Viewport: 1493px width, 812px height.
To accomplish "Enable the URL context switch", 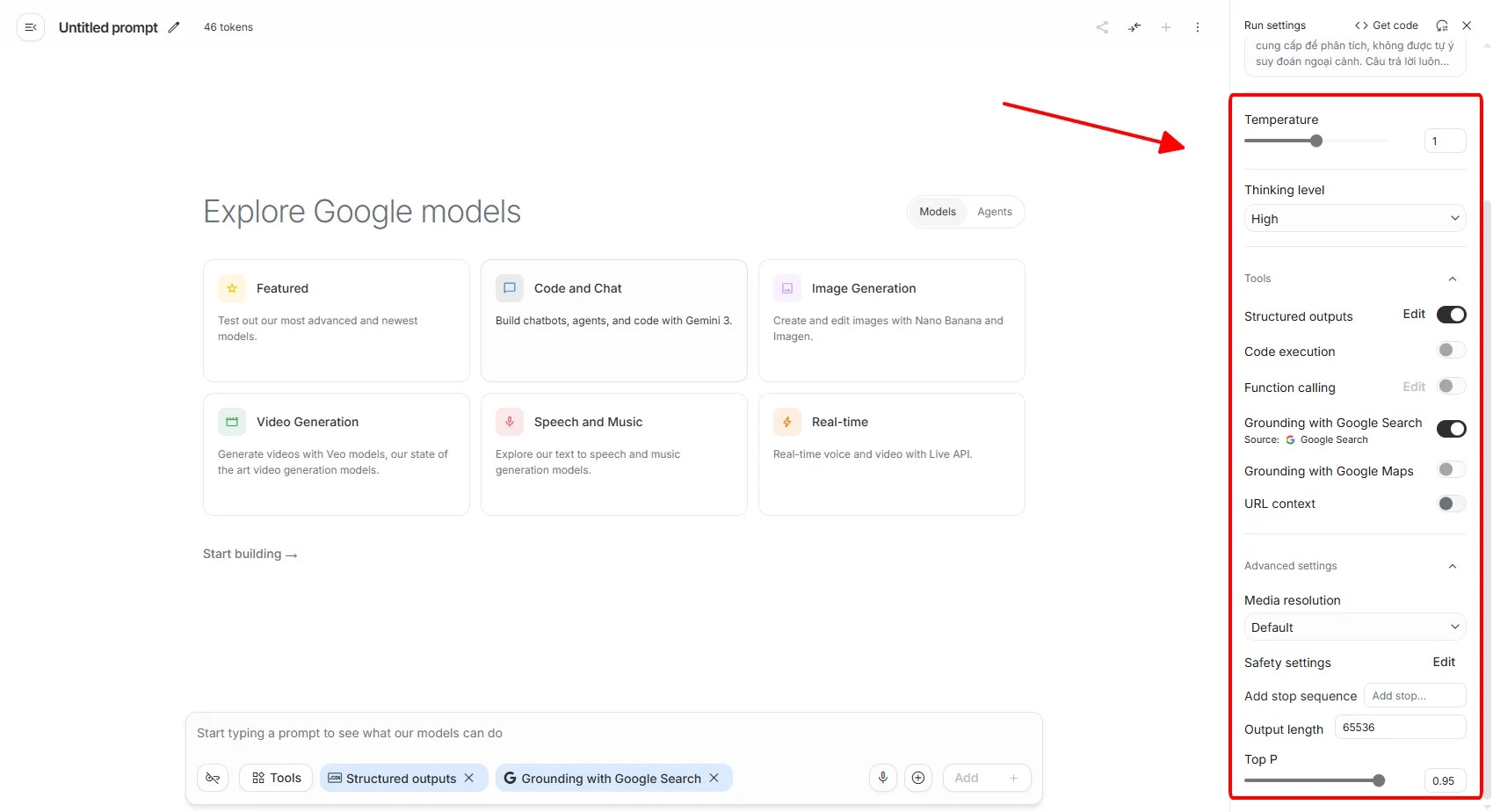I will pyautogui.click(x=1452, y=504).
